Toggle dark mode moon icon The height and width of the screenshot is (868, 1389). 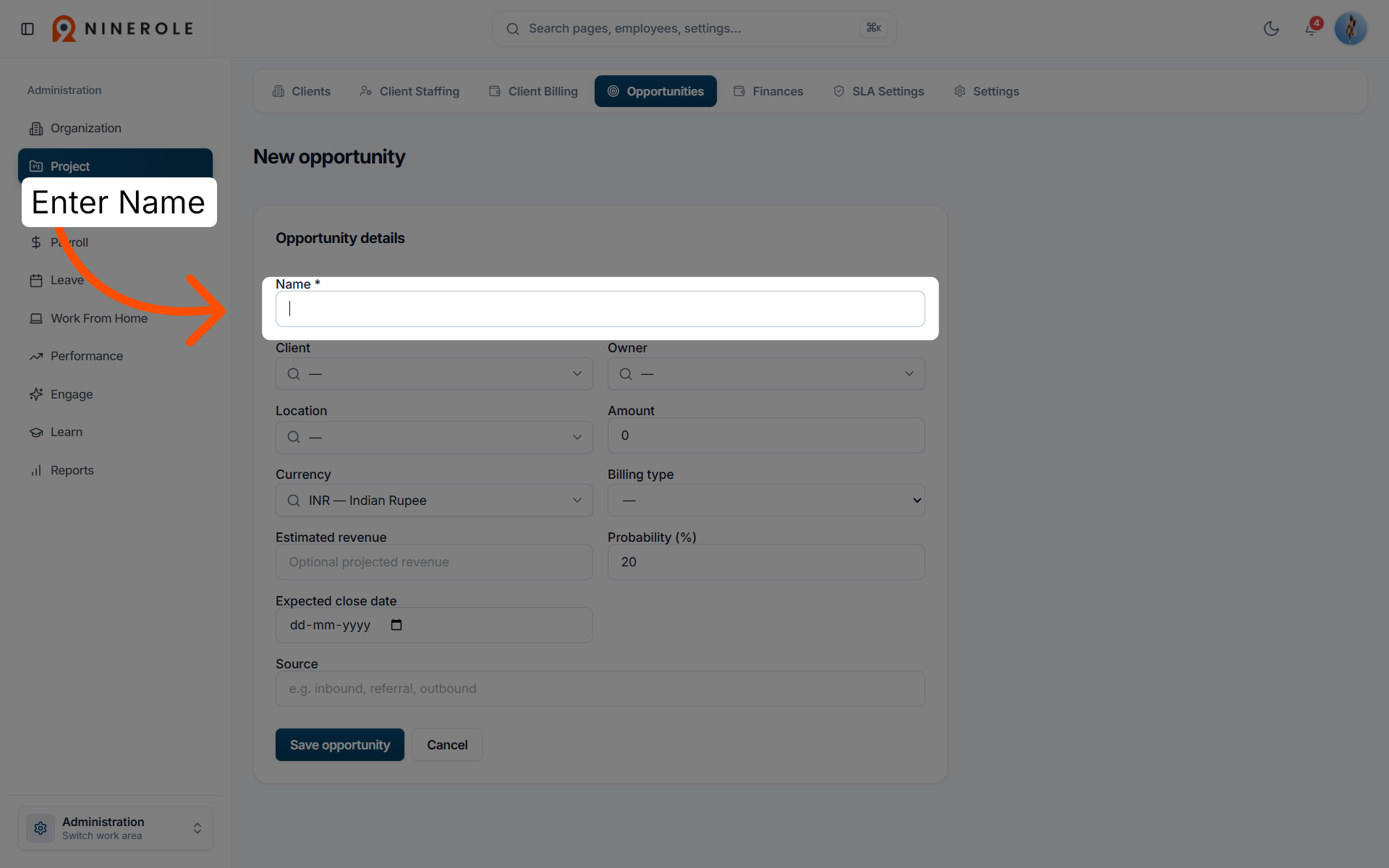coord(1271,29)
